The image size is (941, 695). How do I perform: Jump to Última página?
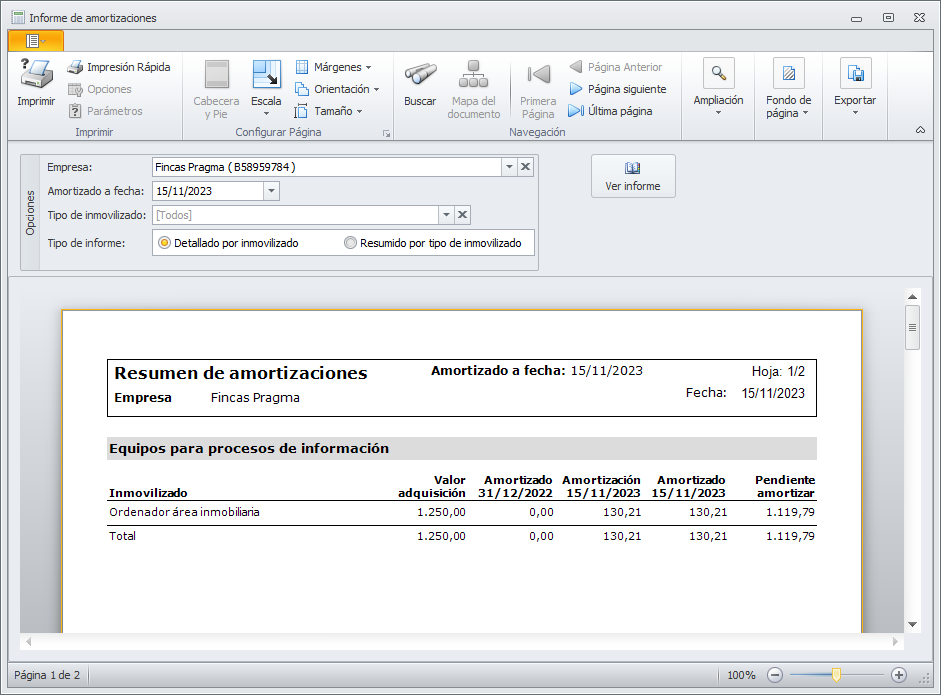pyautogui.click(x=610, y=111)
